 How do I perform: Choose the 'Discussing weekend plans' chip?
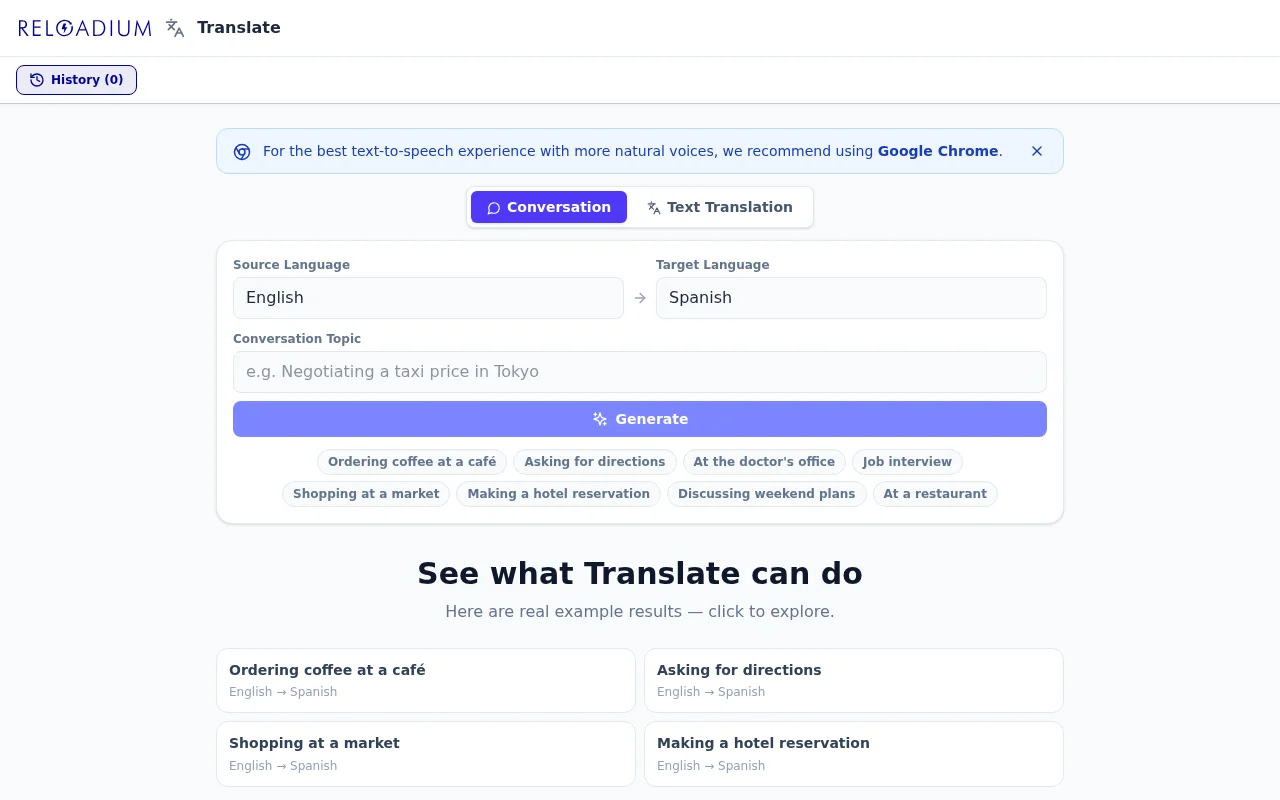tap(767, 494)
